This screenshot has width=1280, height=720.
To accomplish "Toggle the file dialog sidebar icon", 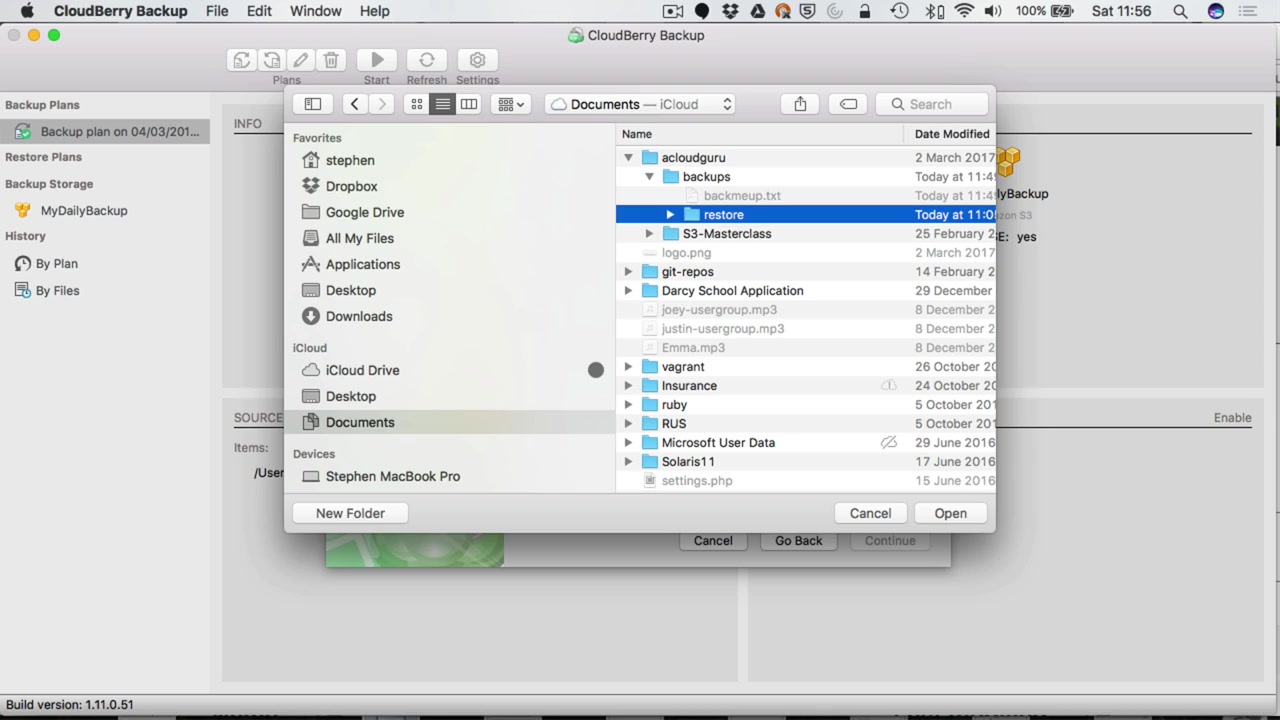I will 313,104.
